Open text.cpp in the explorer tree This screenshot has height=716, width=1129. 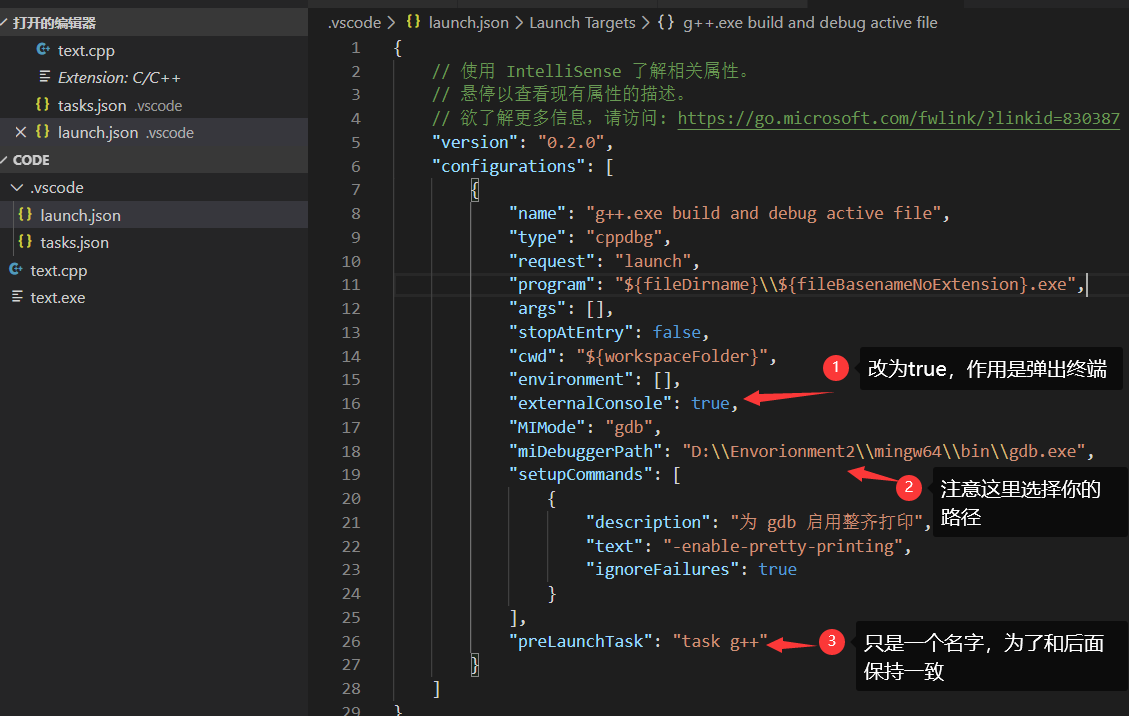pyautogui.click(x=58, y=271)
